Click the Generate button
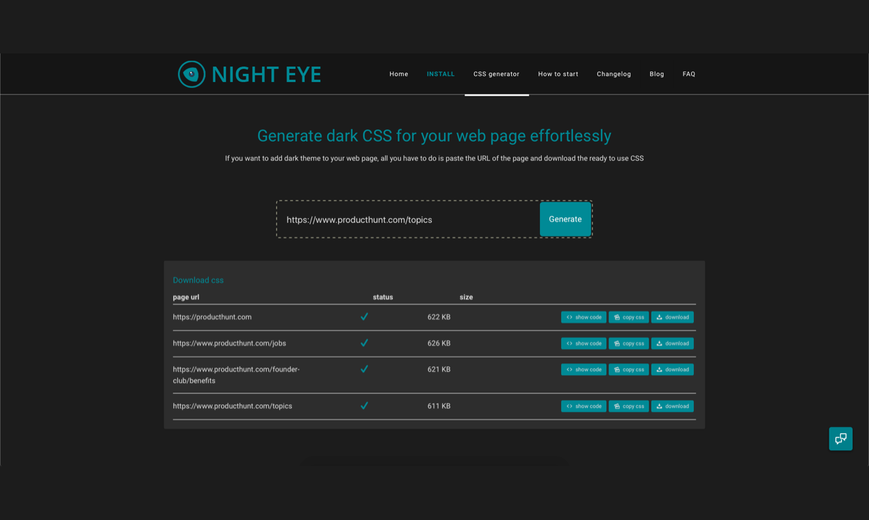The width and height of the screenshot is (869, 520). point(565,219)
